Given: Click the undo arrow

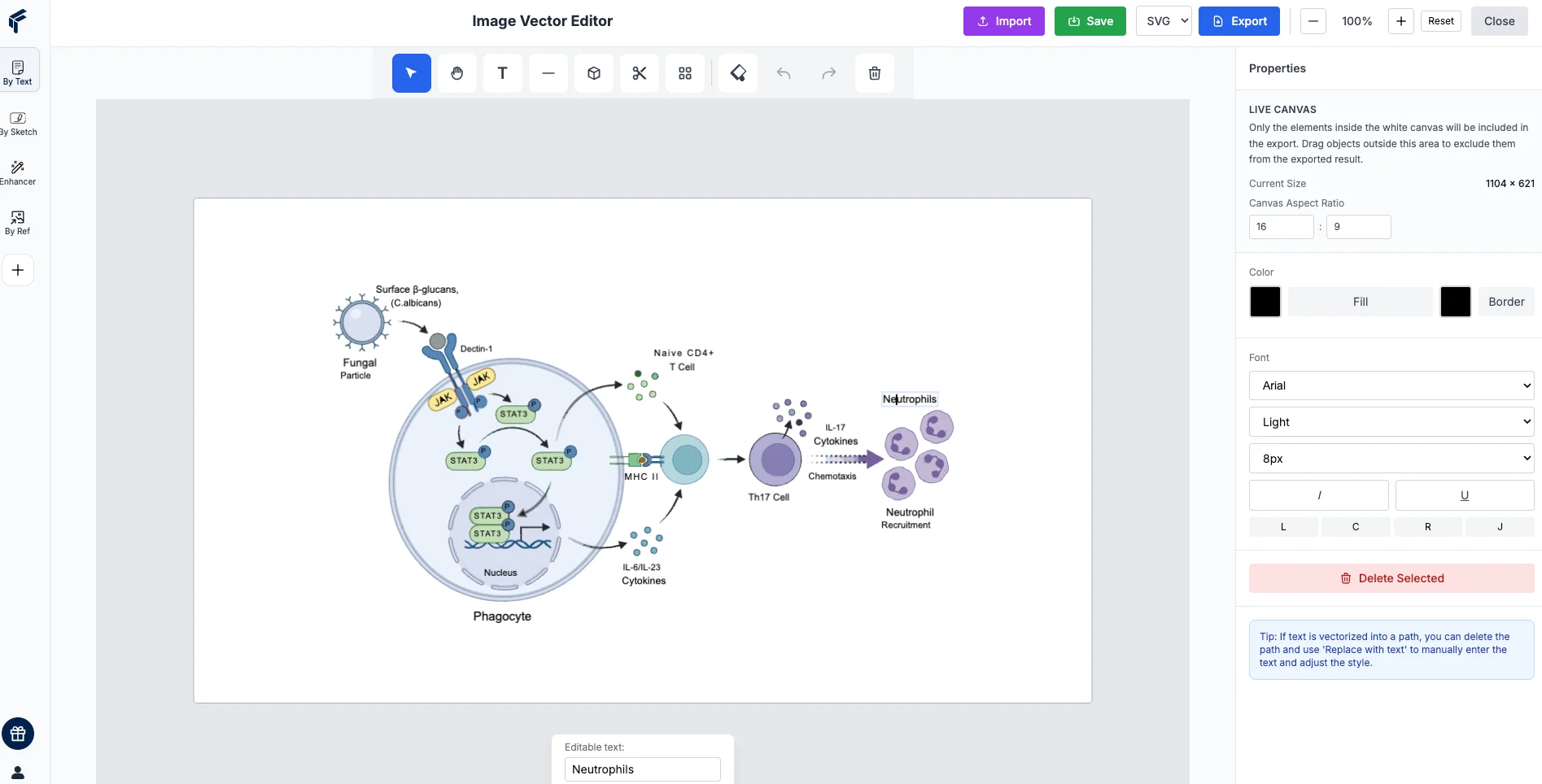Looking at the screenshot, I should [784, 73].
